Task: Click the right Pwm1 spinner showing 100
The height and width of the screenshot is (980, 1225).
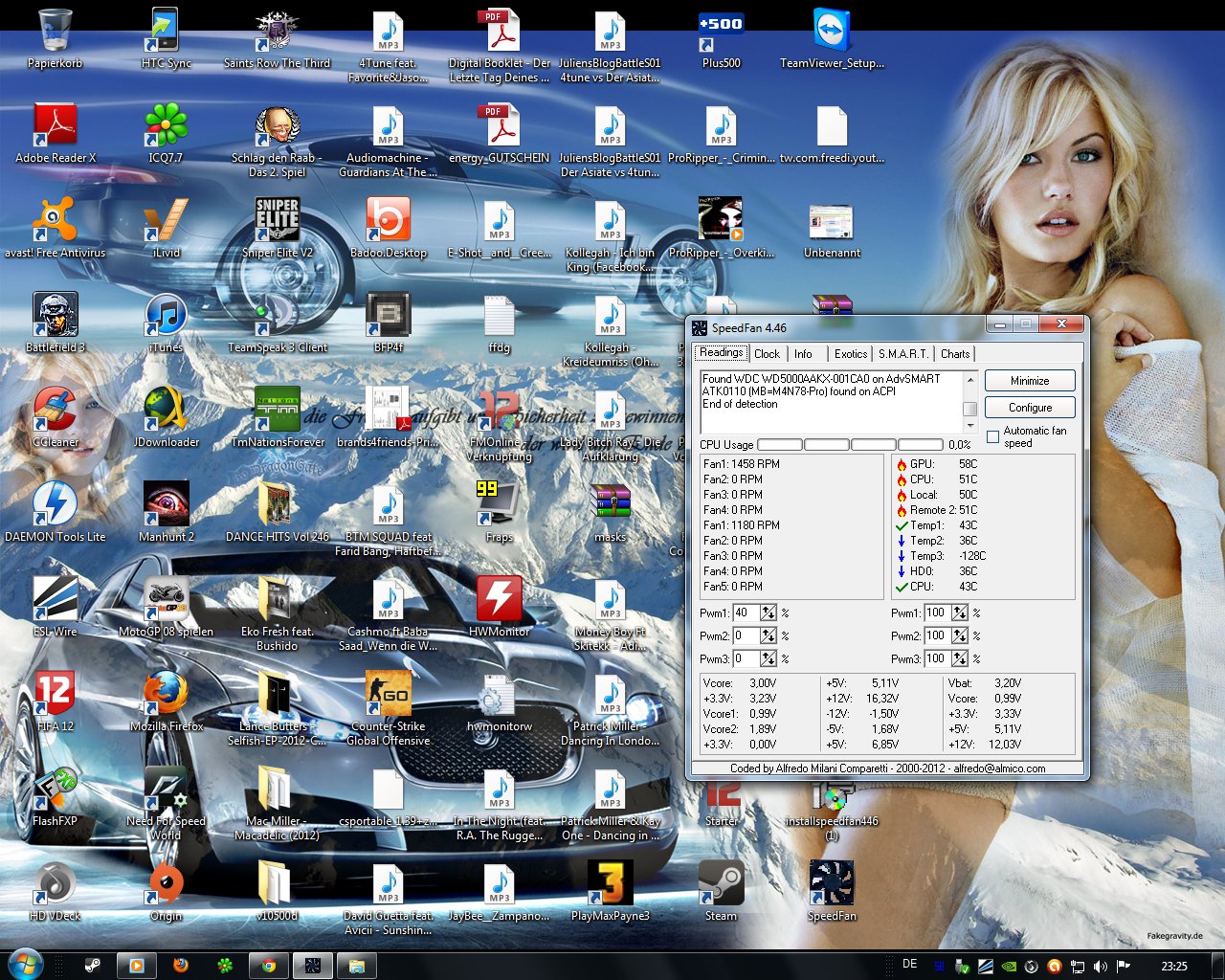Action: (x=959, y=612)
